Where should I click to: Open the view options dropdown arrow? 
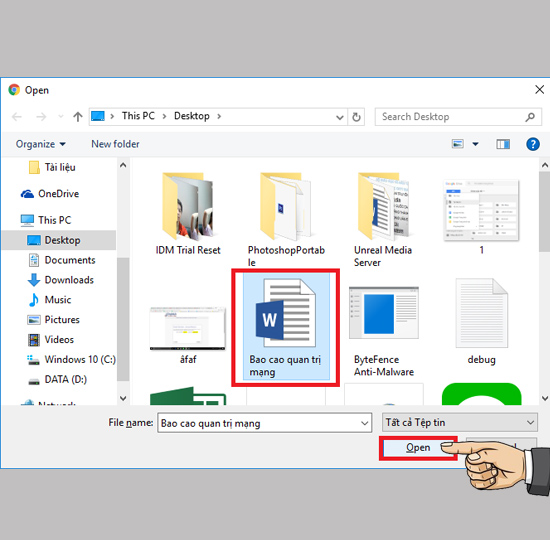click(x=475, y=144)
